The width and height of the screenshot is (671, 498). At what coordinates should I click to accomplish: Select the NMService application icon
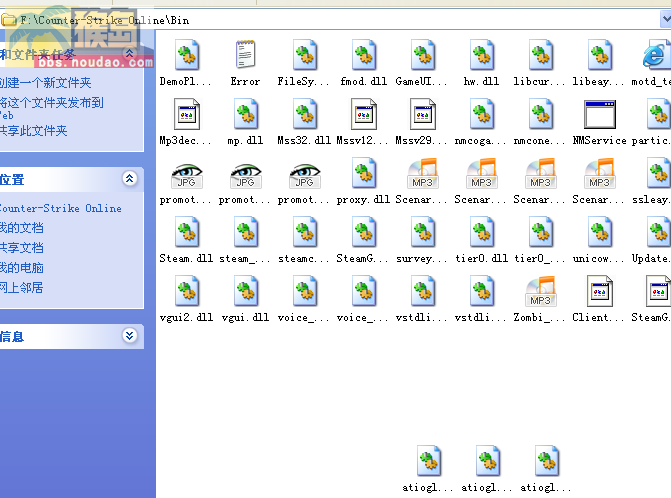click(600, 115)
